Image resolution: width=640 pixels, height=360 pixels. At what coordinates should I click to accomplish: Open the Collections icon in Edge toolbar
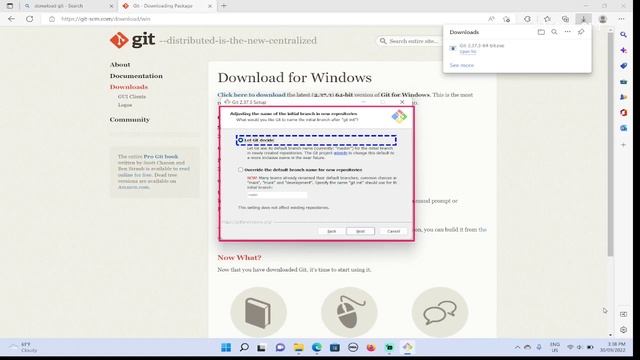coord(565,19)
